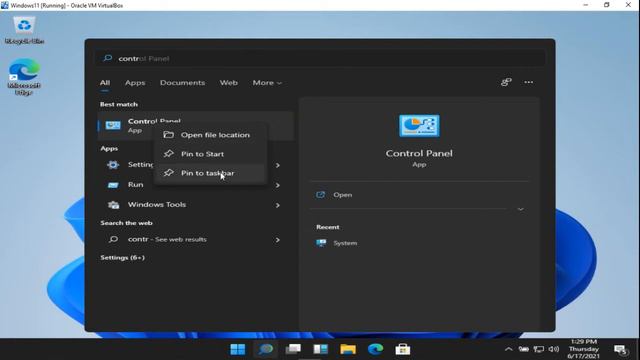Click the Run app icon
Viewport: 640px width, 360px height.
(x=113, y=185)
